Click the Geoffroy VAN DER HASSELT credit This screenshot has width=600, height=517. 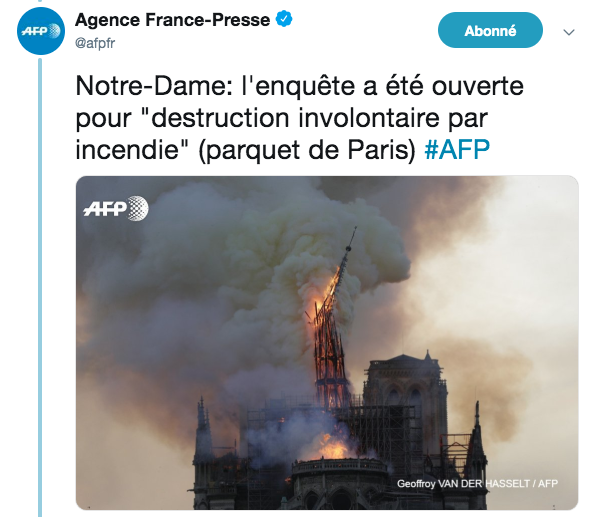click(477, 484)
